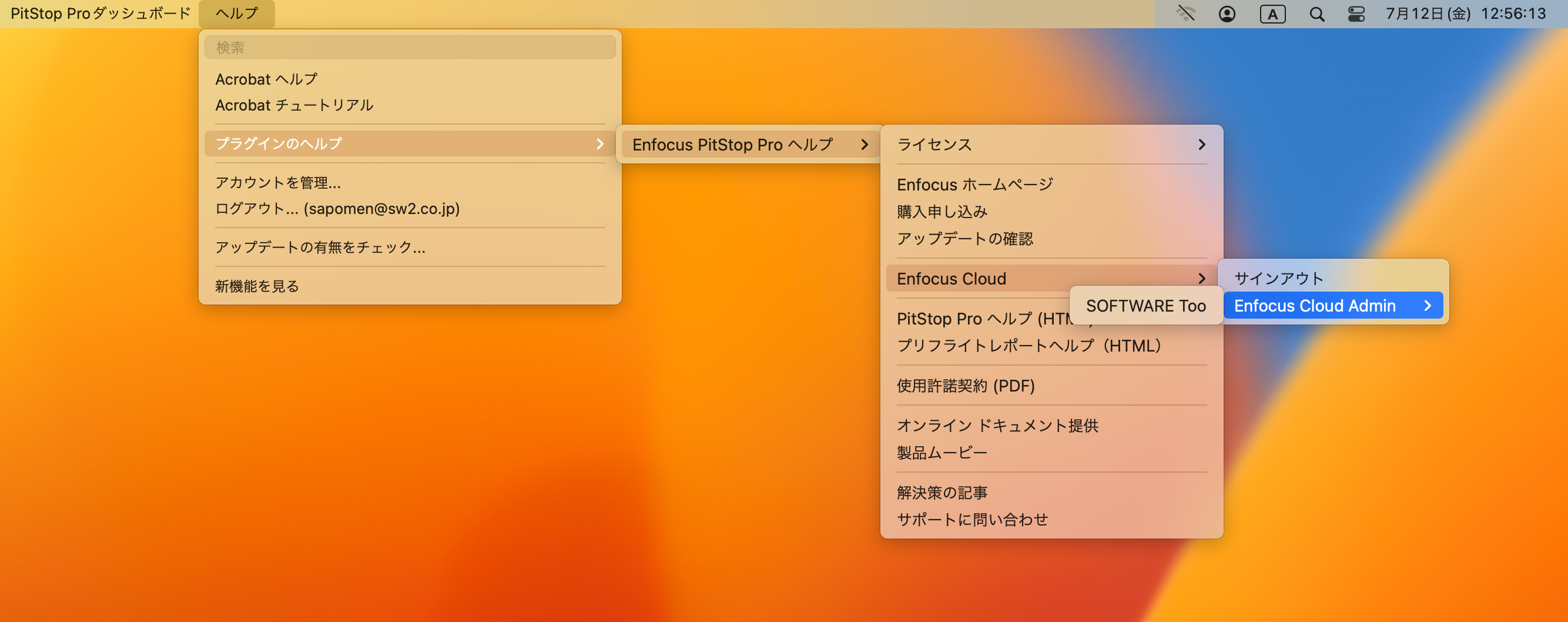Expand Enfocus Cloud Admin submenu
The height and width of the screenshot is (622, 1568).
coord(1333,306)
